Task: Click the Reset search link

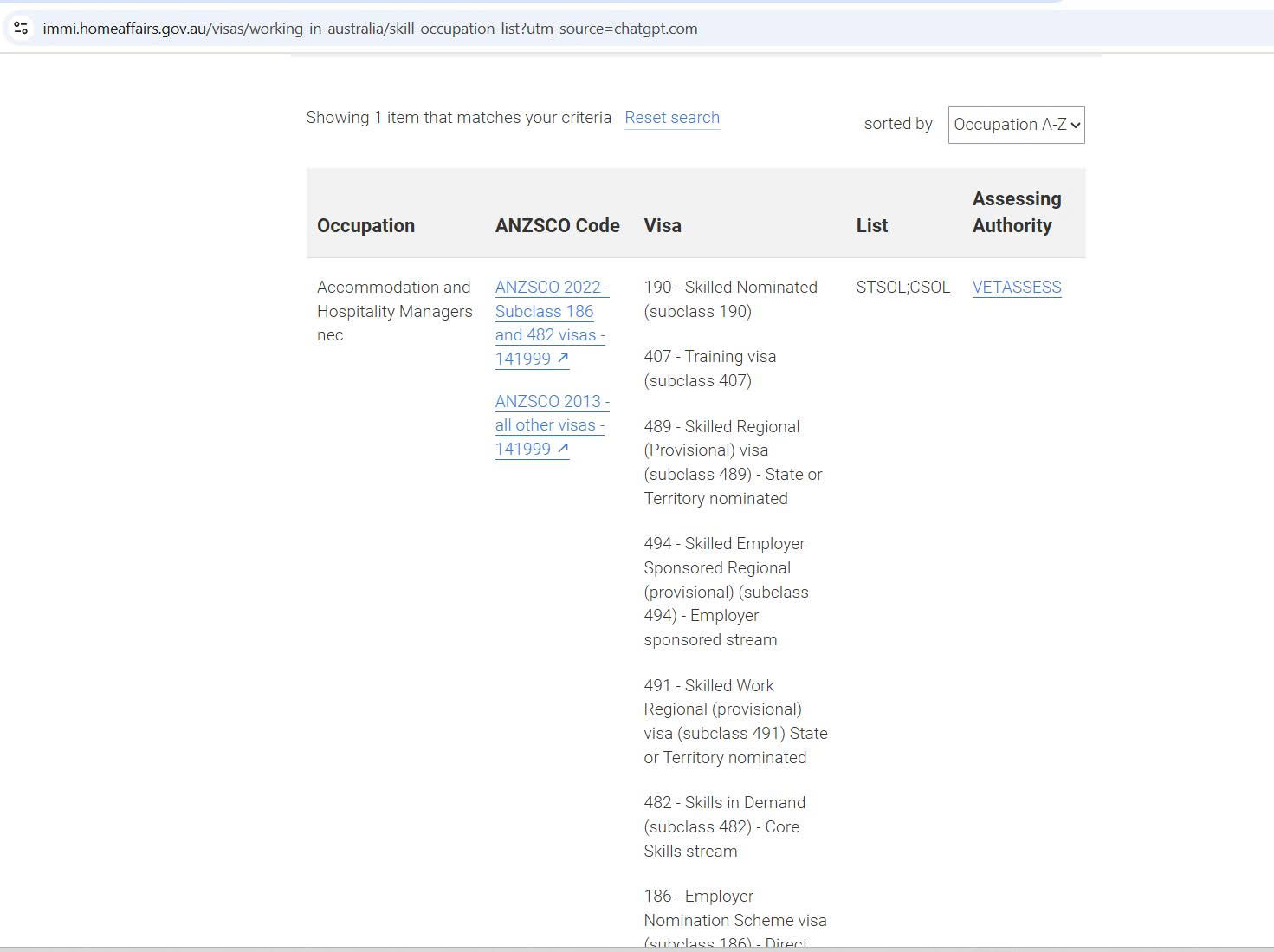Action: [x=672, y=118]
